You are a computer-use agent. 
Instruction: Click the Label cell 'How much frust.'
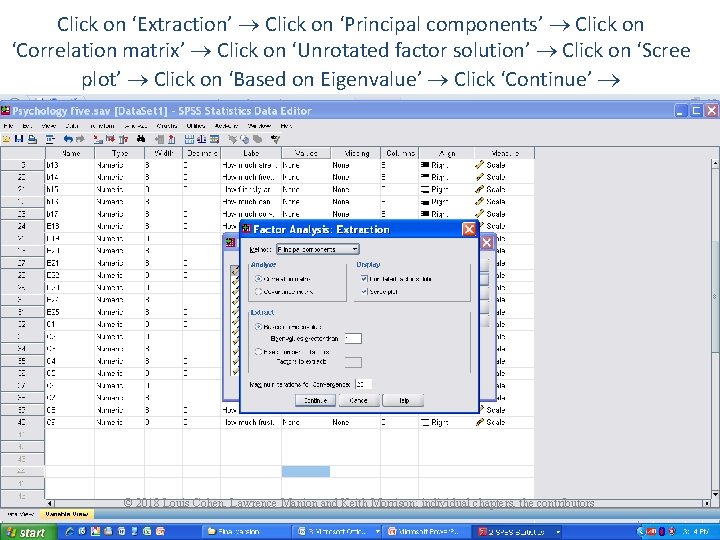(251, 422)
